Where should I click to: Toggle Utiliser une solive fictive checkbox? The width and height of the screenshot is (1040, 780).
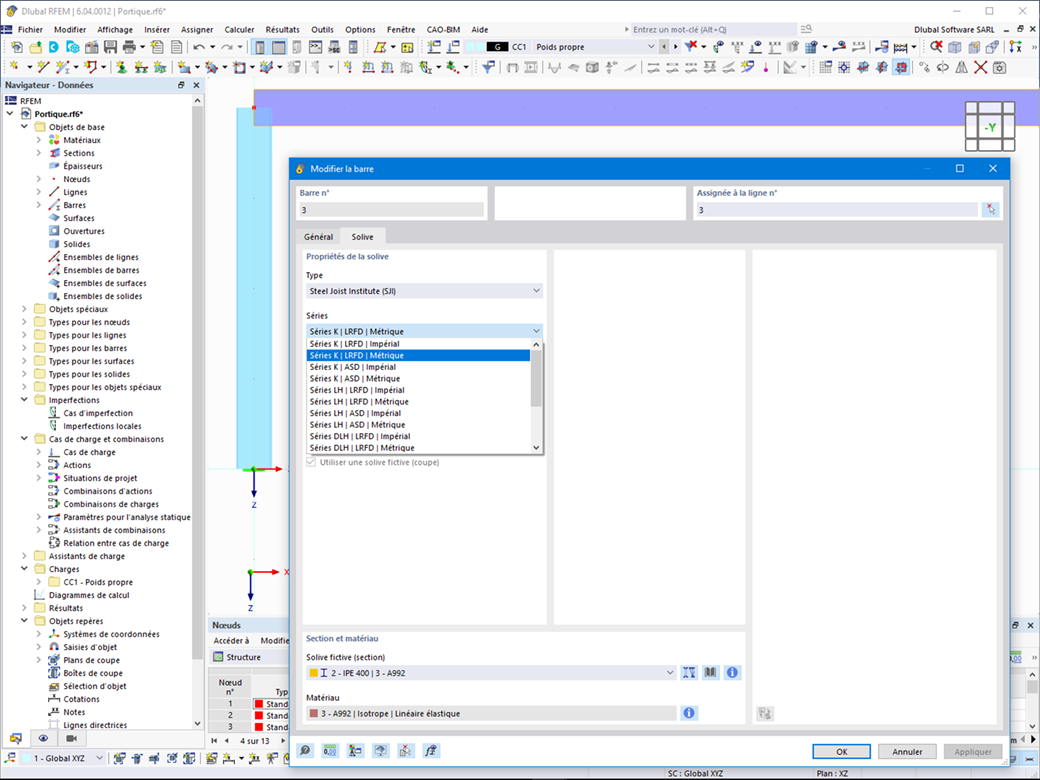click(311, 462)
